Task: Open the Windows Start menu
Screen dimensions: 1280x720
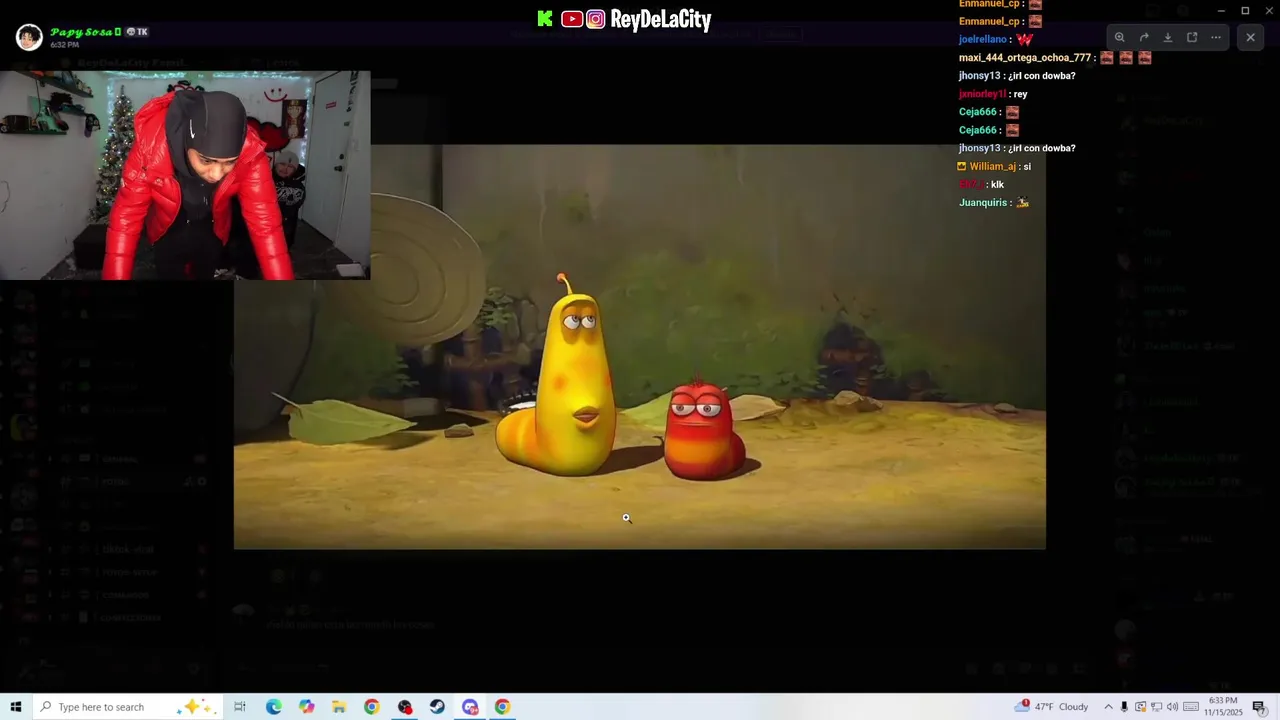Action: pyautogui.click(x=15, y=707)
